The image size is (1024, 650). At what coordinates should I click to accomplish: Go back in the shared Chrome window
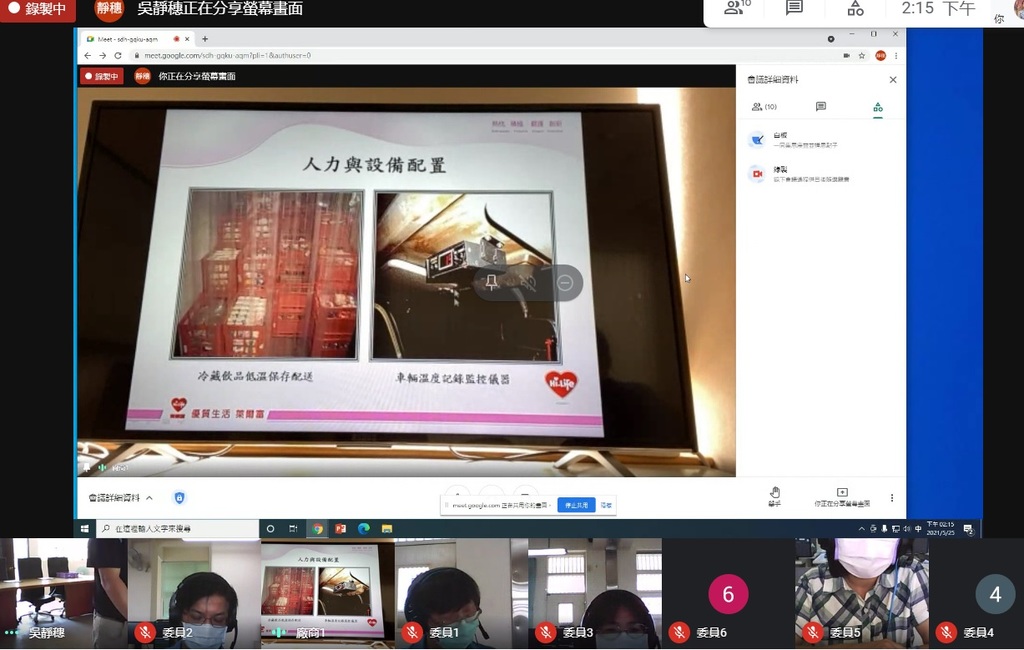pos(88,56)
